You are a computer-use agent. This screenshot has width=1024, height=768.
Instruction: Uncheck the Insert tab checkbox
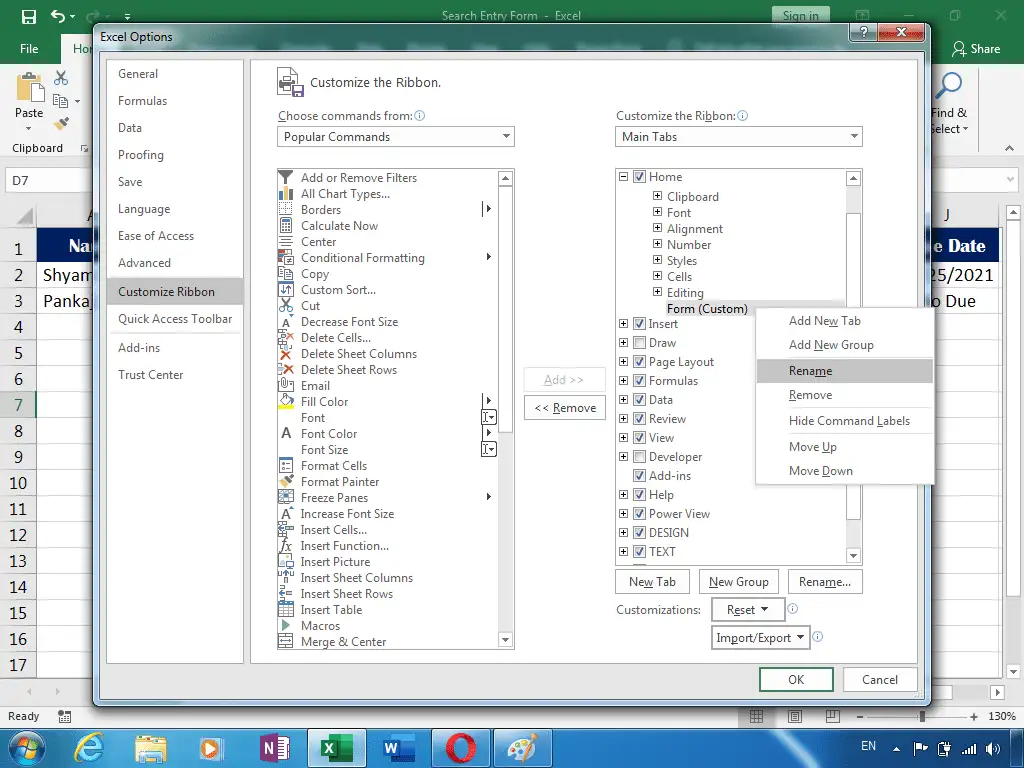coord(639,323)
